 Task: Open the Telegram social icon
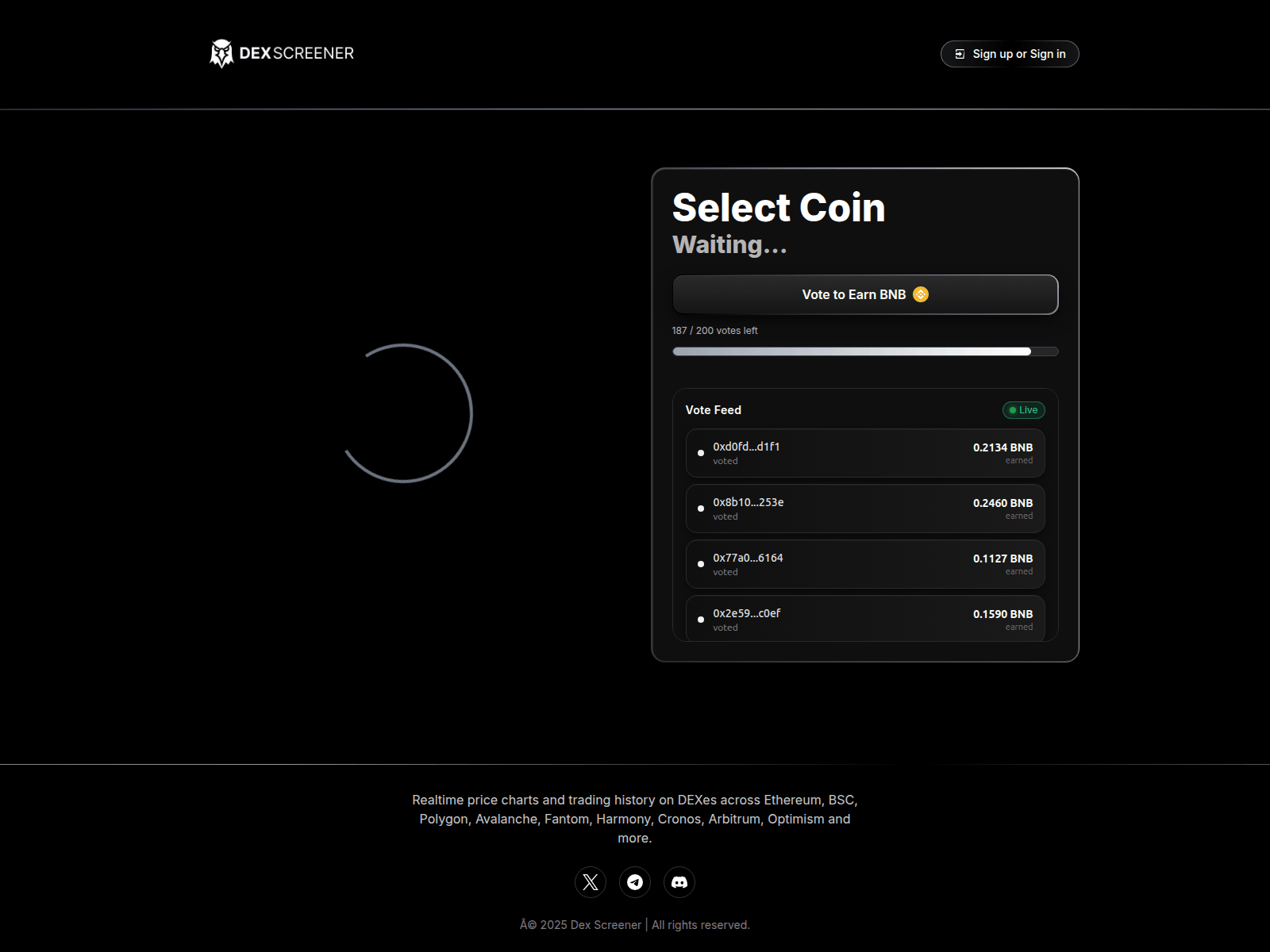(635, 882)
